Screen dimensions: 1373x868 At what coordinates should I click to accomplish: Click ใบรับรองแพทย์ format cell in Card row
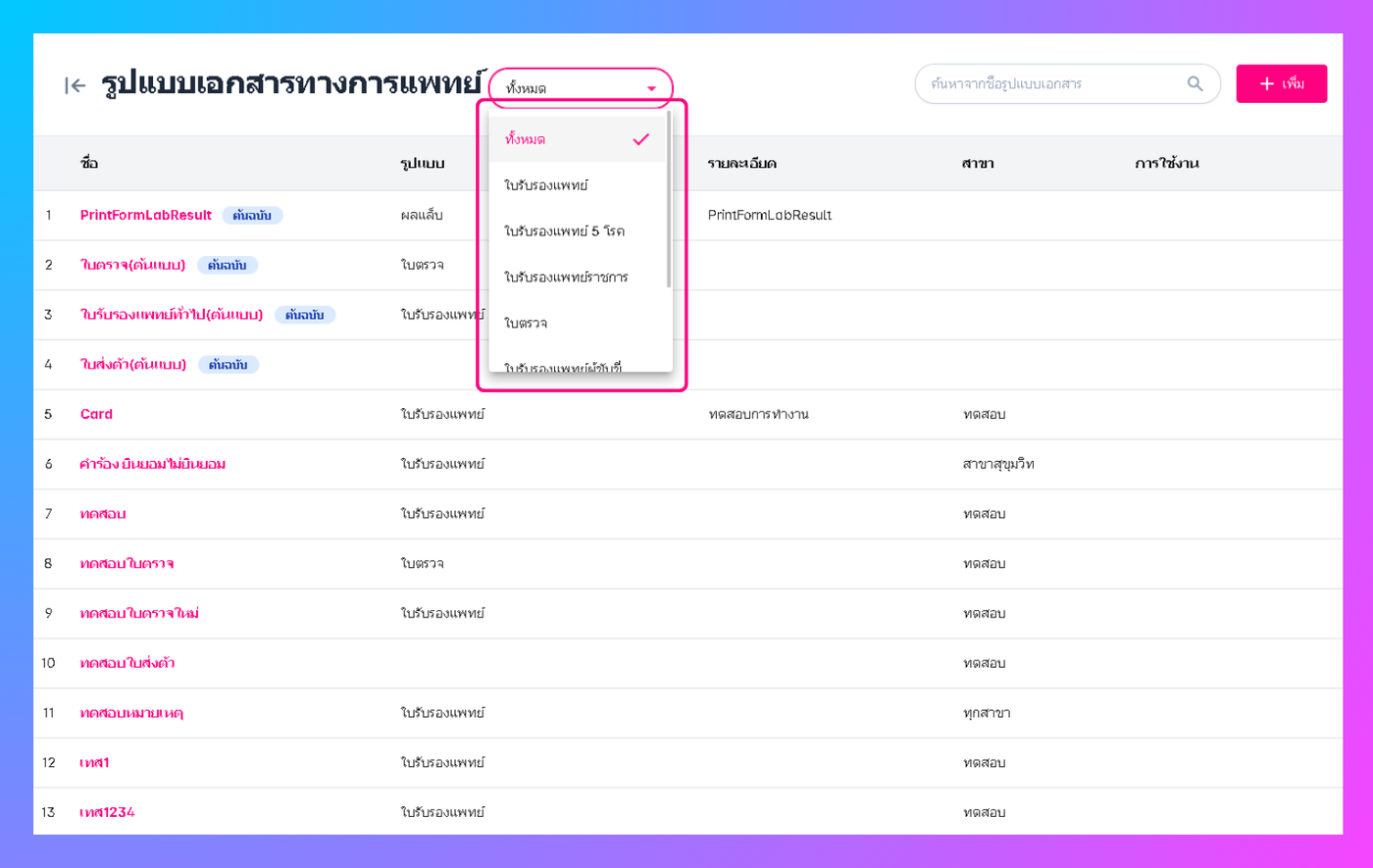[x=442, y=414]
